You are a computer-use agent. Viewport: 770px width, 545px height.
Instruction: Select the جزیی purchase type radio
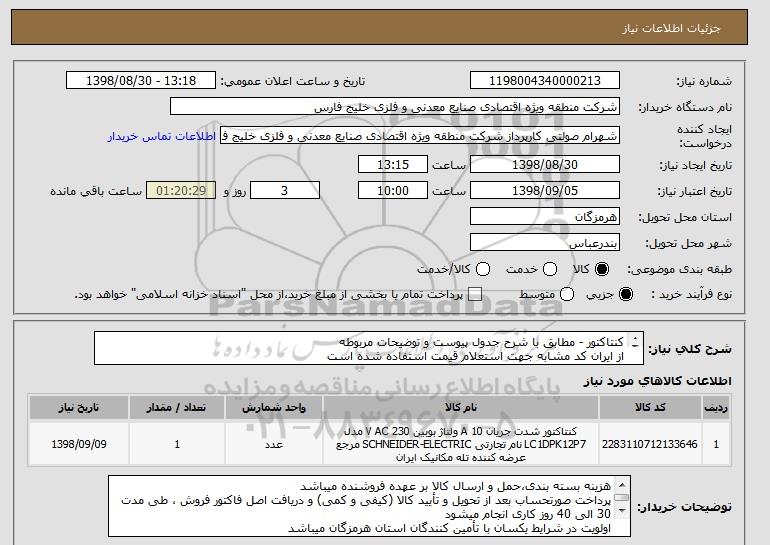click(x=626, y=294)
